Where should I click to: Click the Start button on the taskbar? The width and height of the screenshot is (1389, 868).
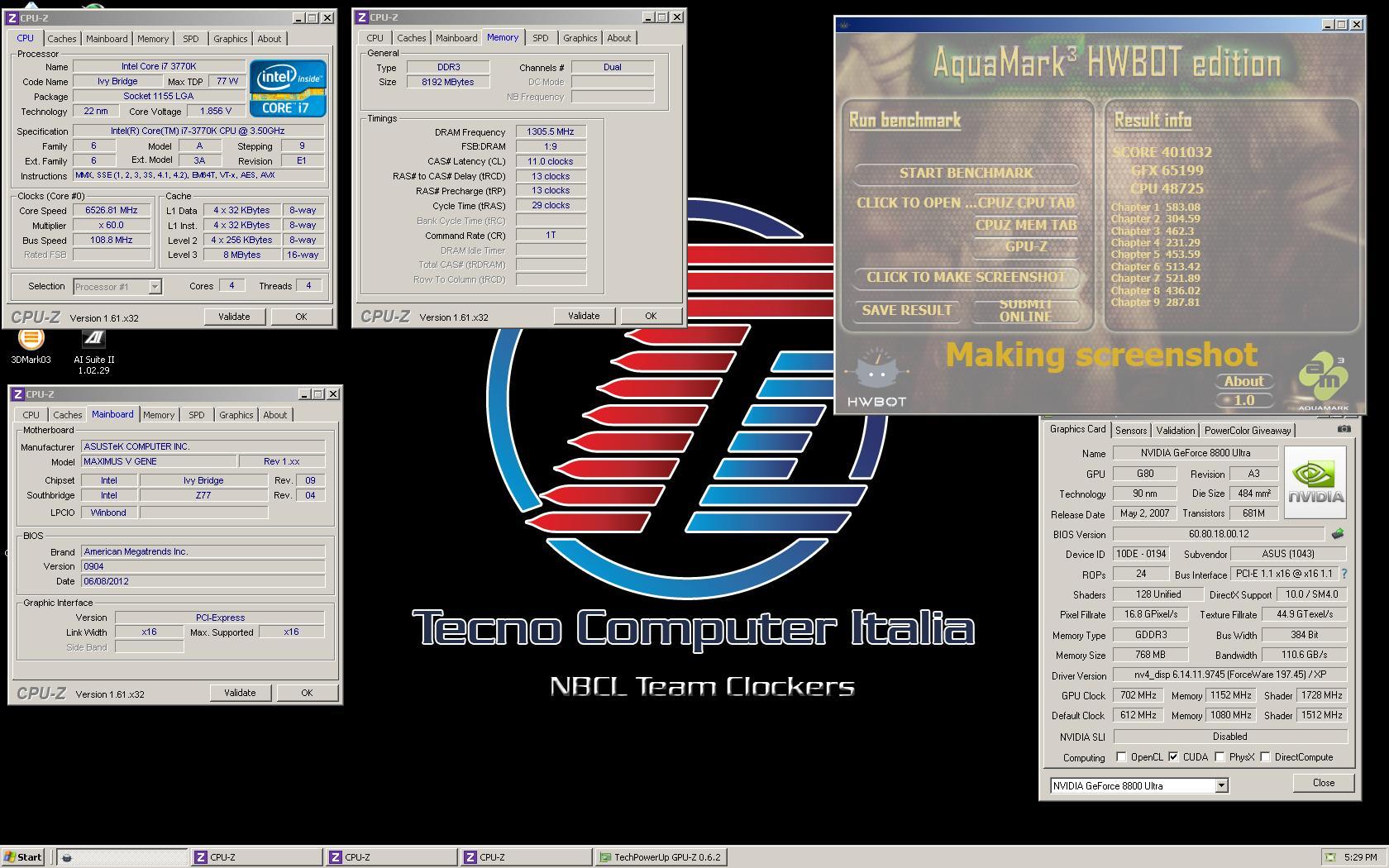point(23,857)
